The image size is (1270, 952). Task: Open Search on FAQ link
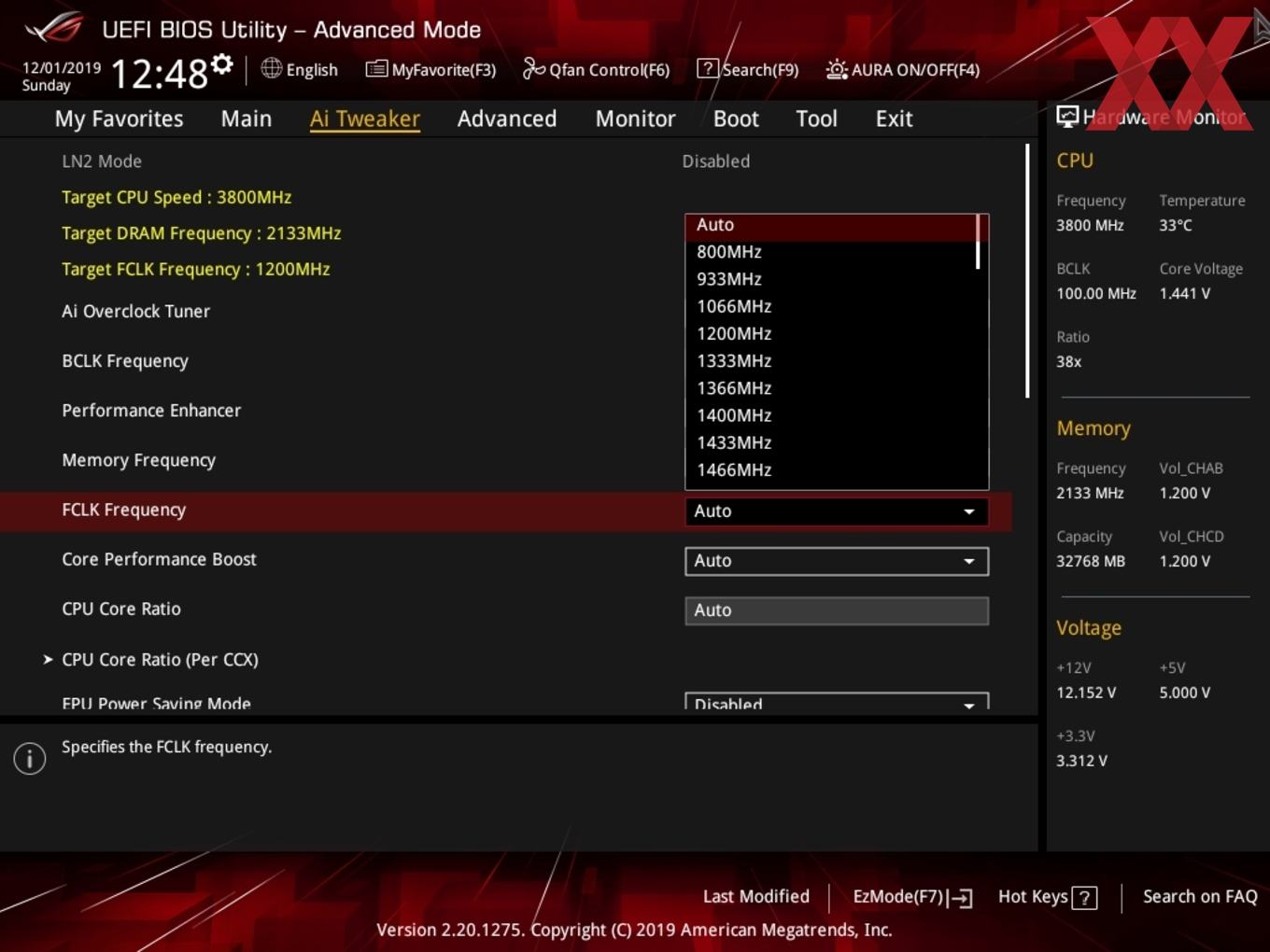point(1200,897)
